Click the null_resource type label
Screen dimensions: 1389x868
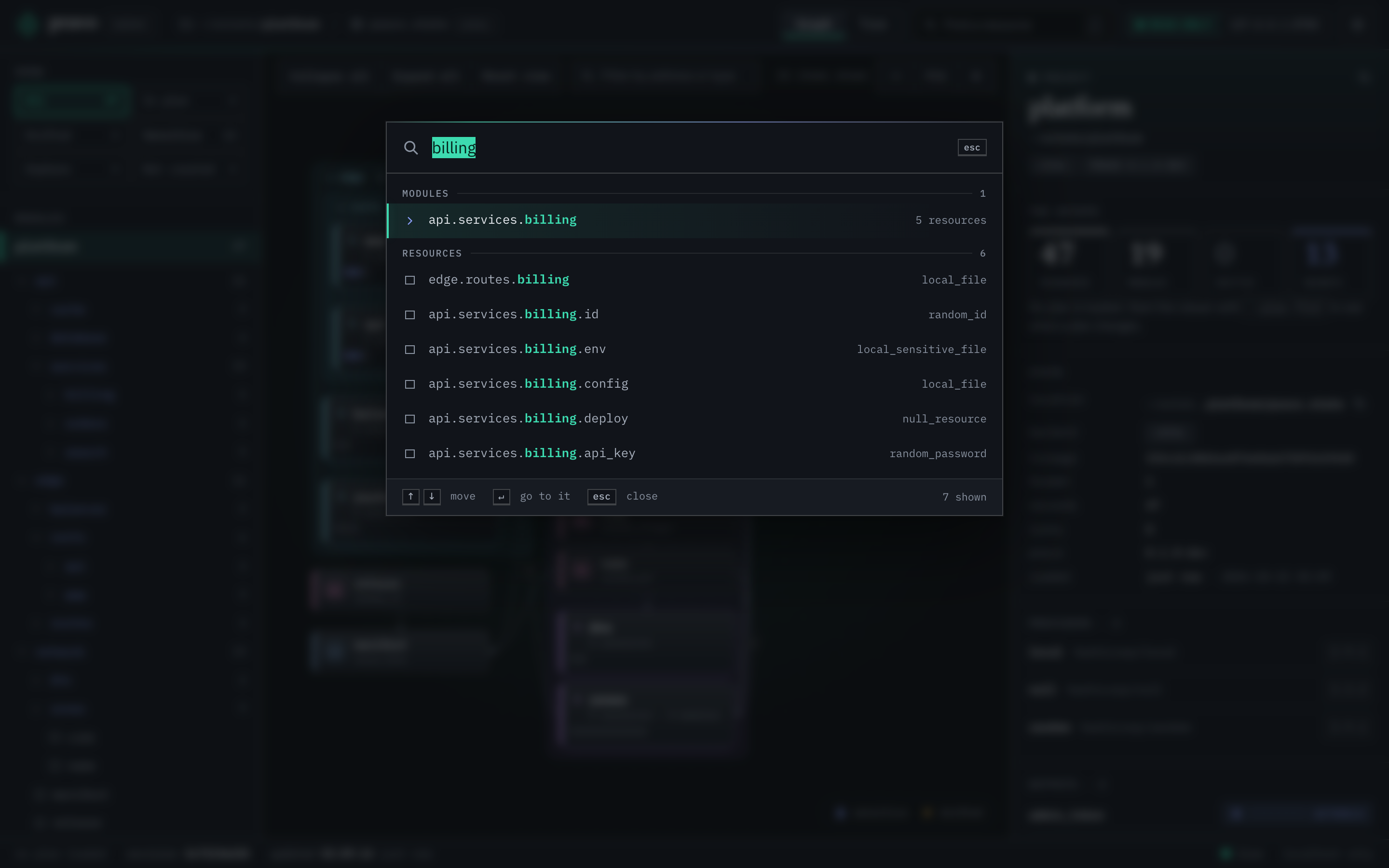(944, 419)
